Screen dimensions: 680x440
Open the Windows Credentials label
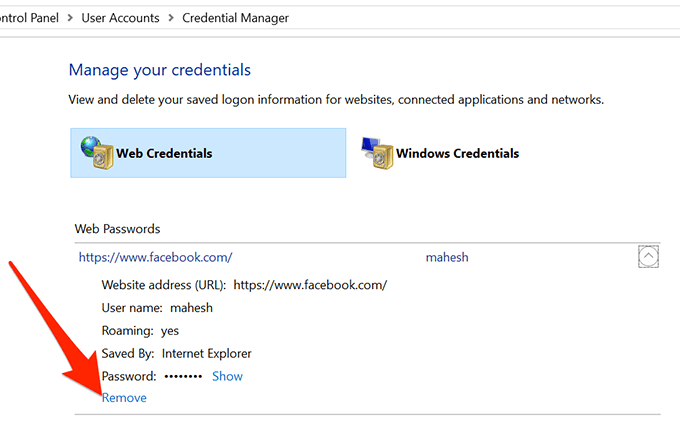(x=457, y=154)
